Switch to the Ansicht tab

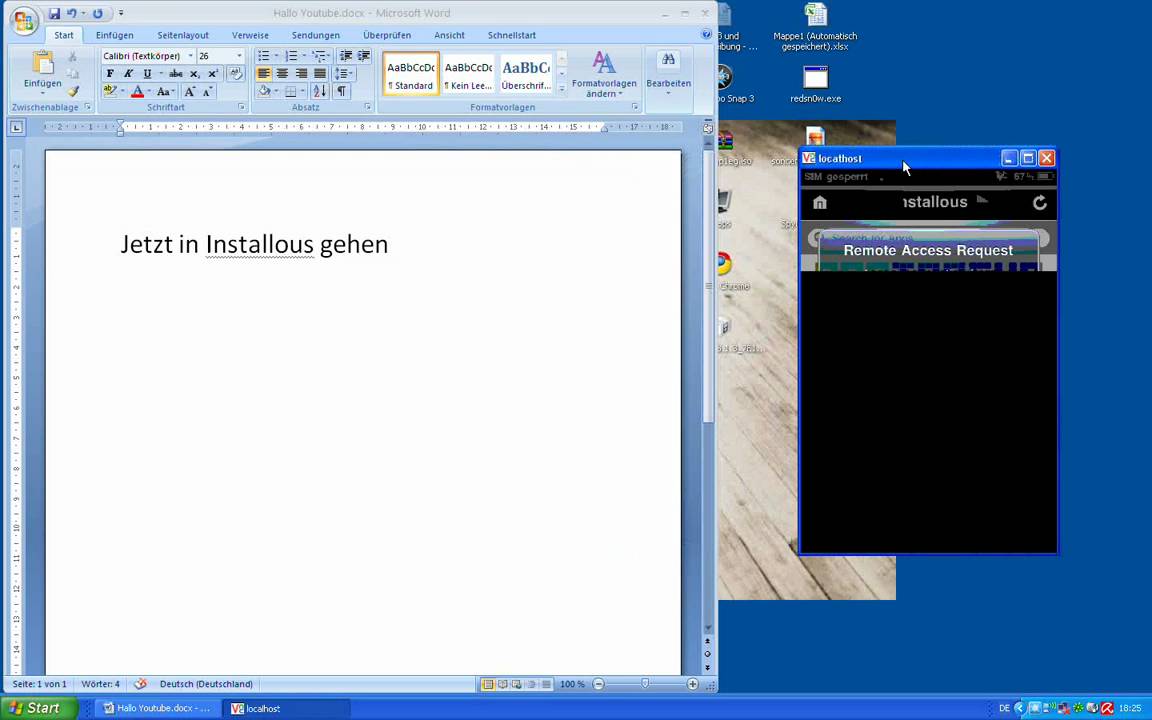pyautogui.click(x=450, y=35)
